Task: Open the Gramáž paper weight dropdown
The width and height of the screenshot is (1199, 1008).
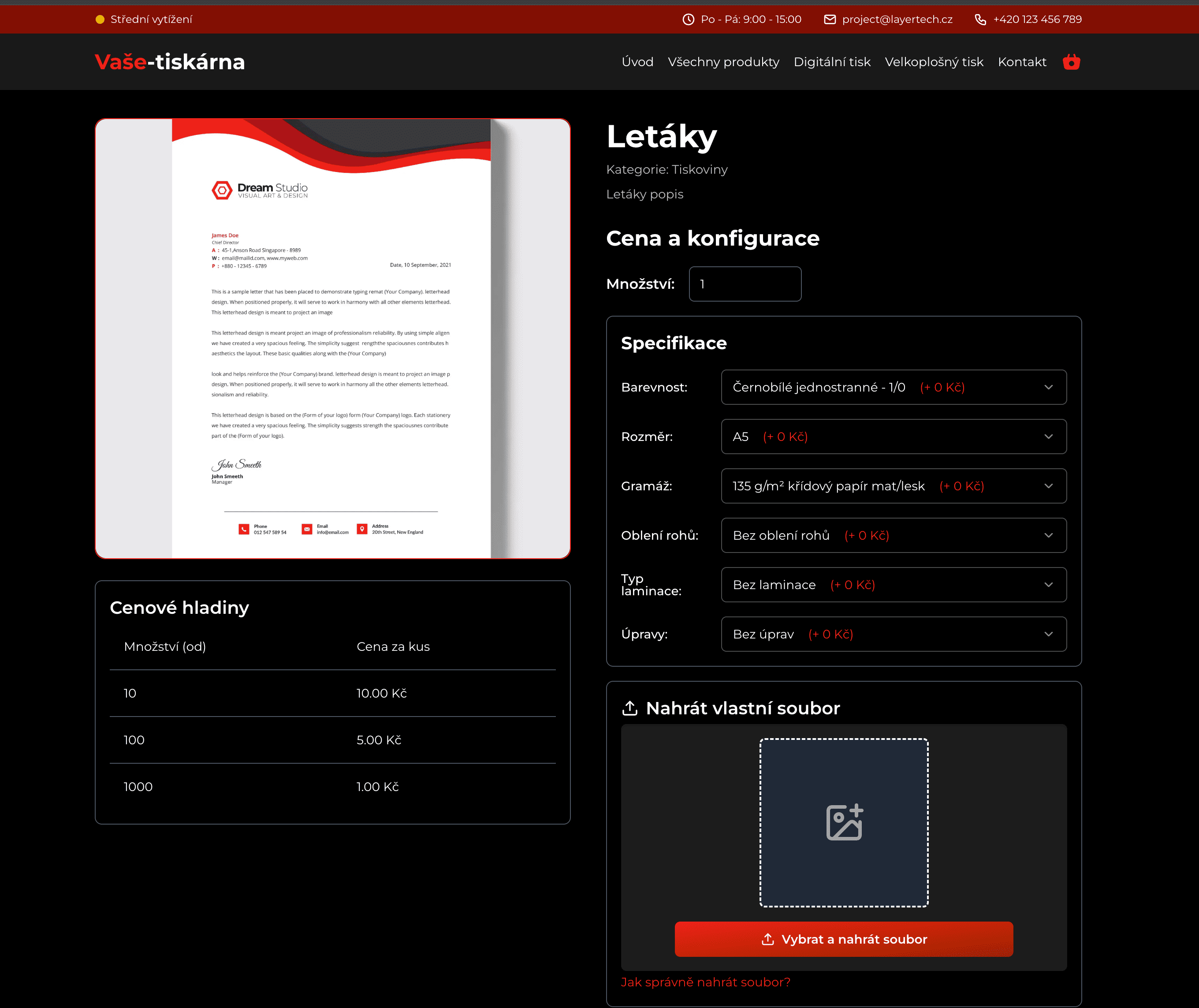Action: point(894,486)
